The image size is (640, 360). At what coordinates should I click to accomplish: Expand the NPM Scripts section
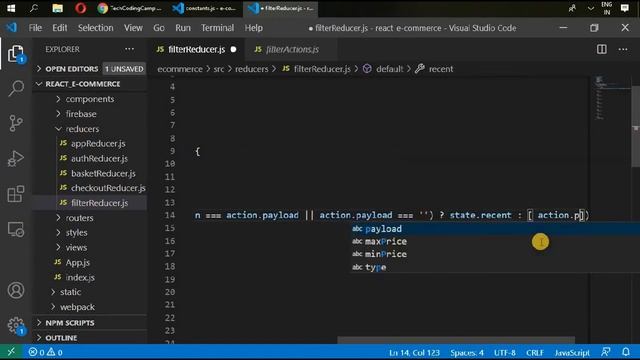(x=90, y=322)
